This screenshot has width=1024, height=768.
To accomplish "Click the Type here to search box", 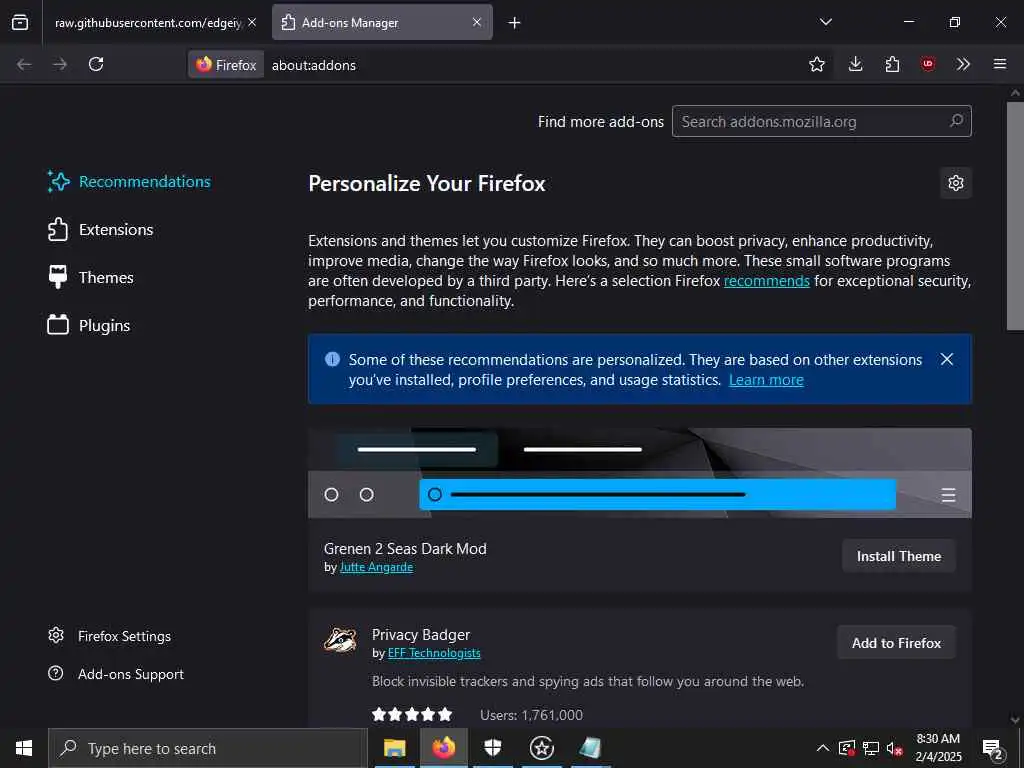I will (208, 748).
